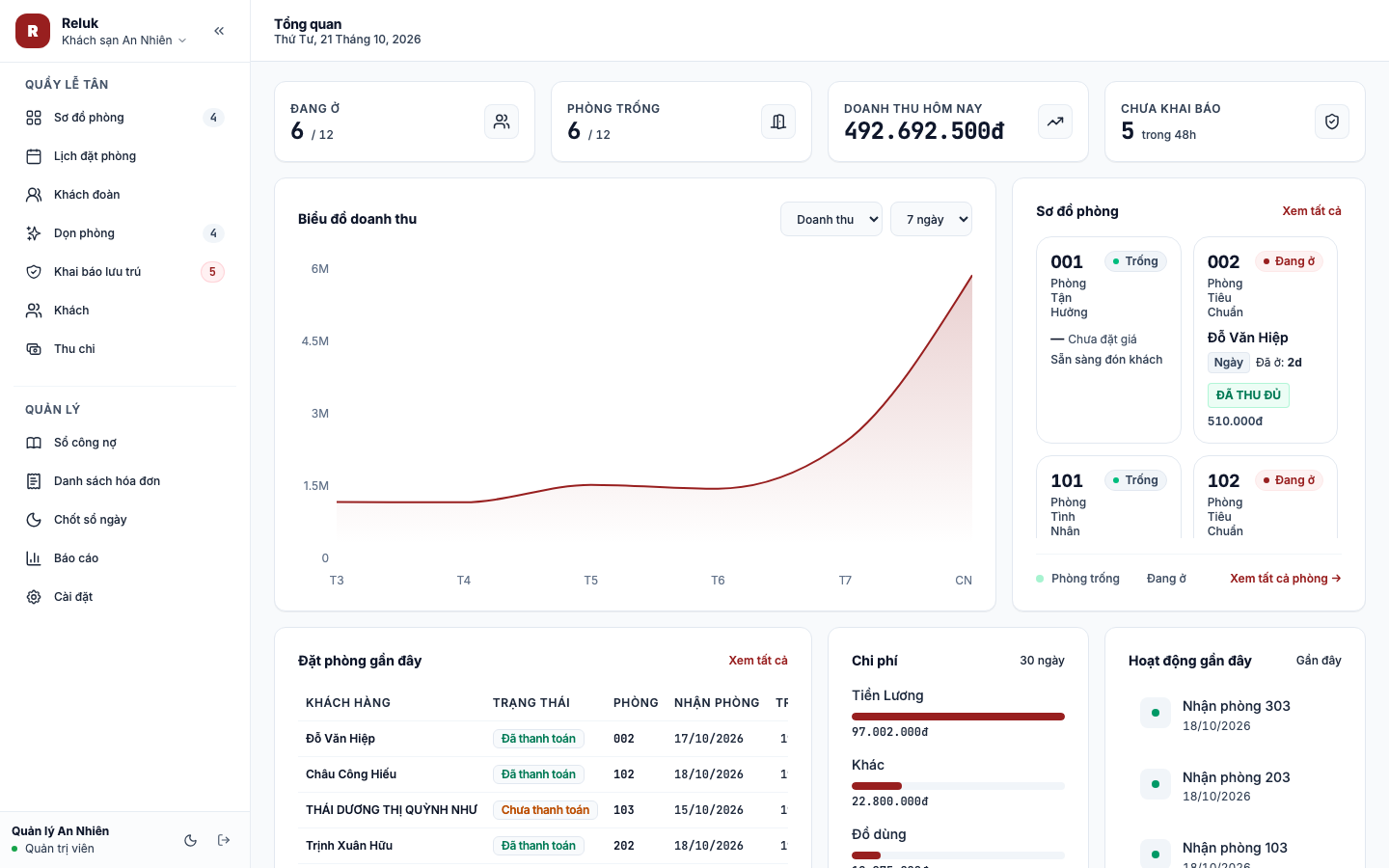This screenshot has width=1389, height=868.
Task: Click the Khác expense progress bar
Action: pos(958,786)
